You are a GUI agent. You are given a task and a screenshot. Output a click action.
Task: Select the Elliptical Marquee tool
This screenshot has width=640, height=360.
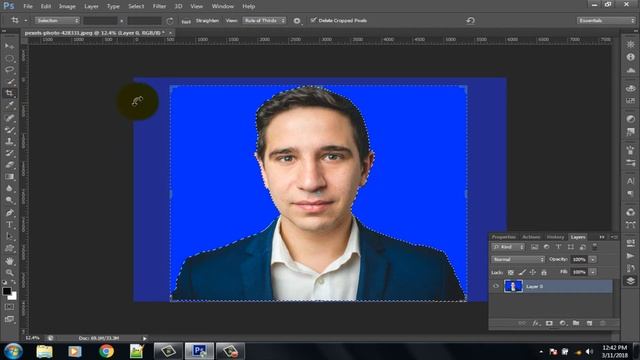(x=9, y=58)
